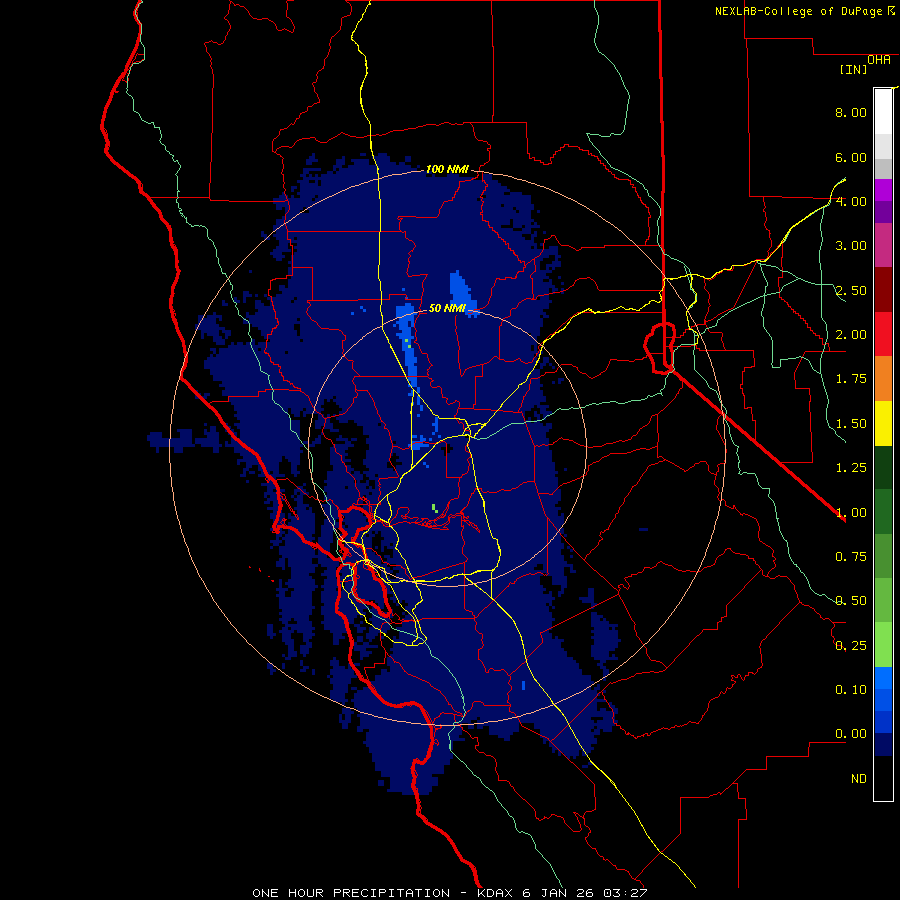
Task: Pick the green swatch beside 1.00
Action: 883,512
